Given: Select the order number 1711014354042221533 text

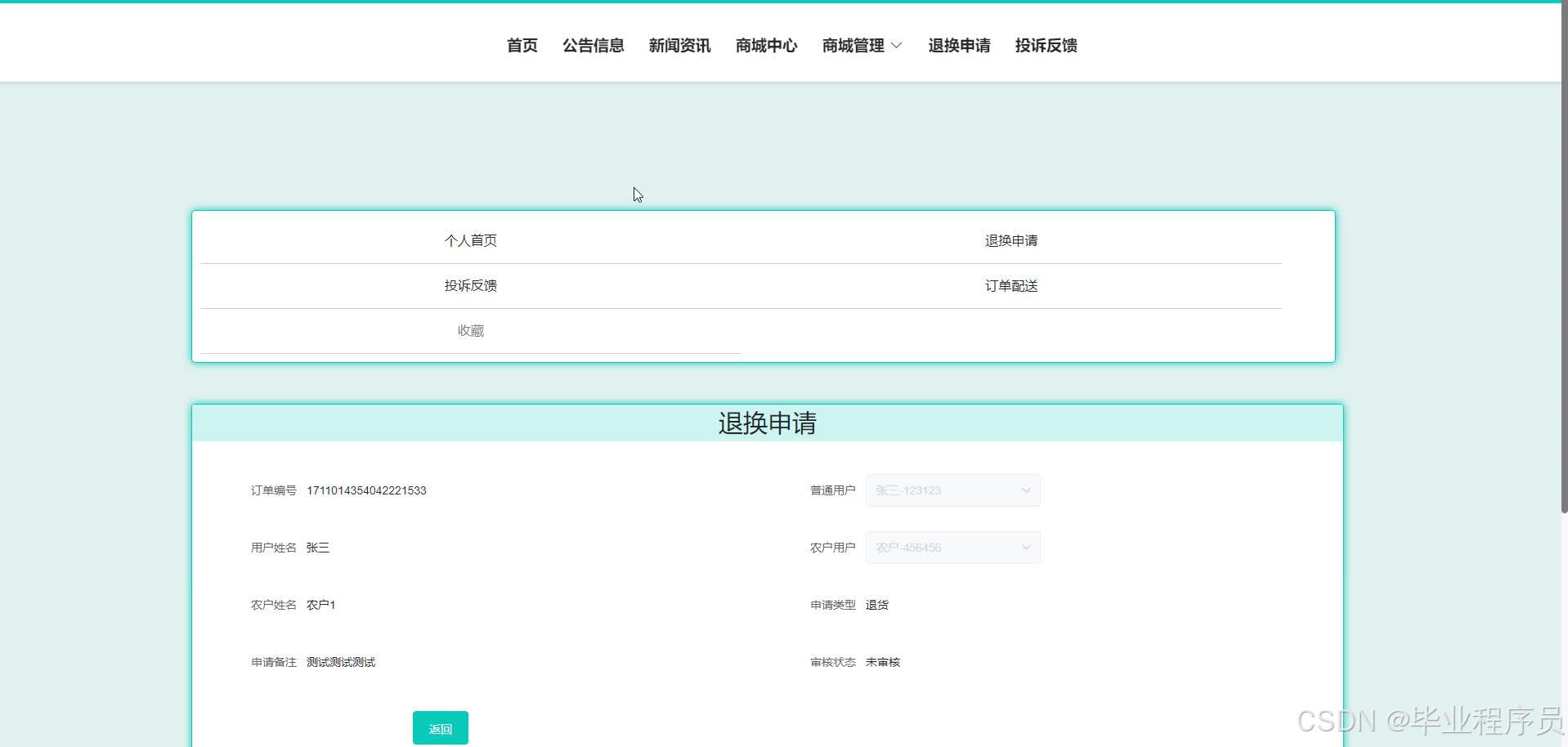Looking at the screenshot, I should pyautogui.click(x=366, y=490).
